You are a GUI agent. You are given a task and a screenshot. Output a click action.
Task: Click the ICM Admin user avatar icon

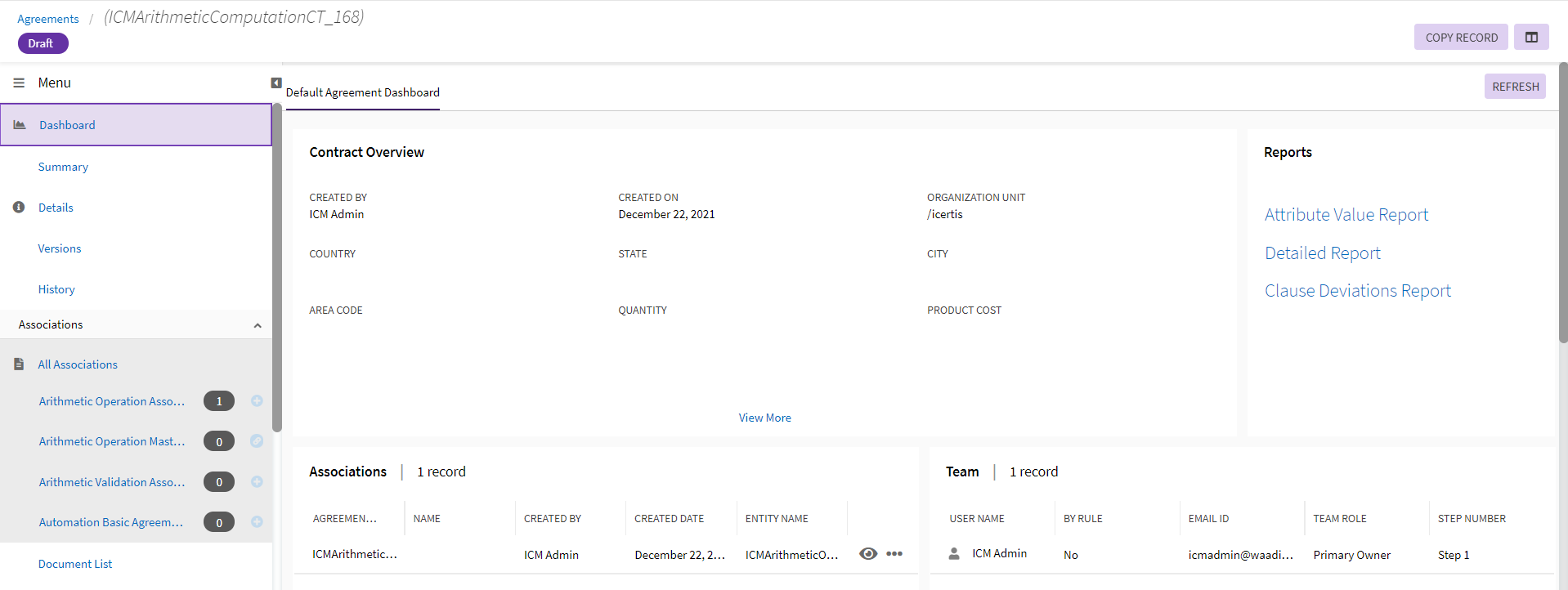[954, 554]
